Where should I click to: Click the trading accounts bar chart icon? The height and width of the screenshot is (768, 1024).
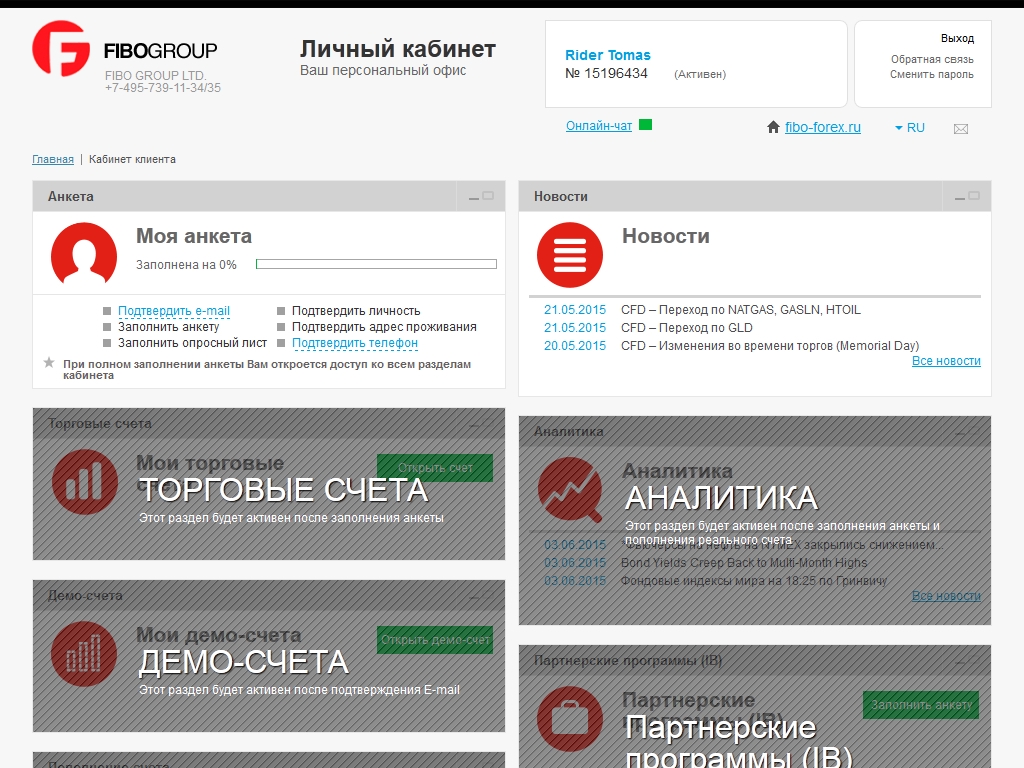tap(84, 482)
